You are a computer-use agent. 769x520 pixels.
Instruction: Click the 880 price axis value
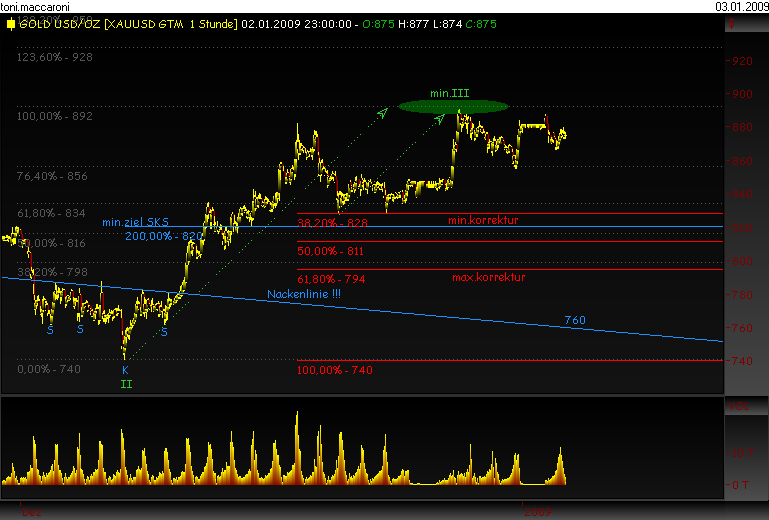pyautogui.click(x=742, y=127)
